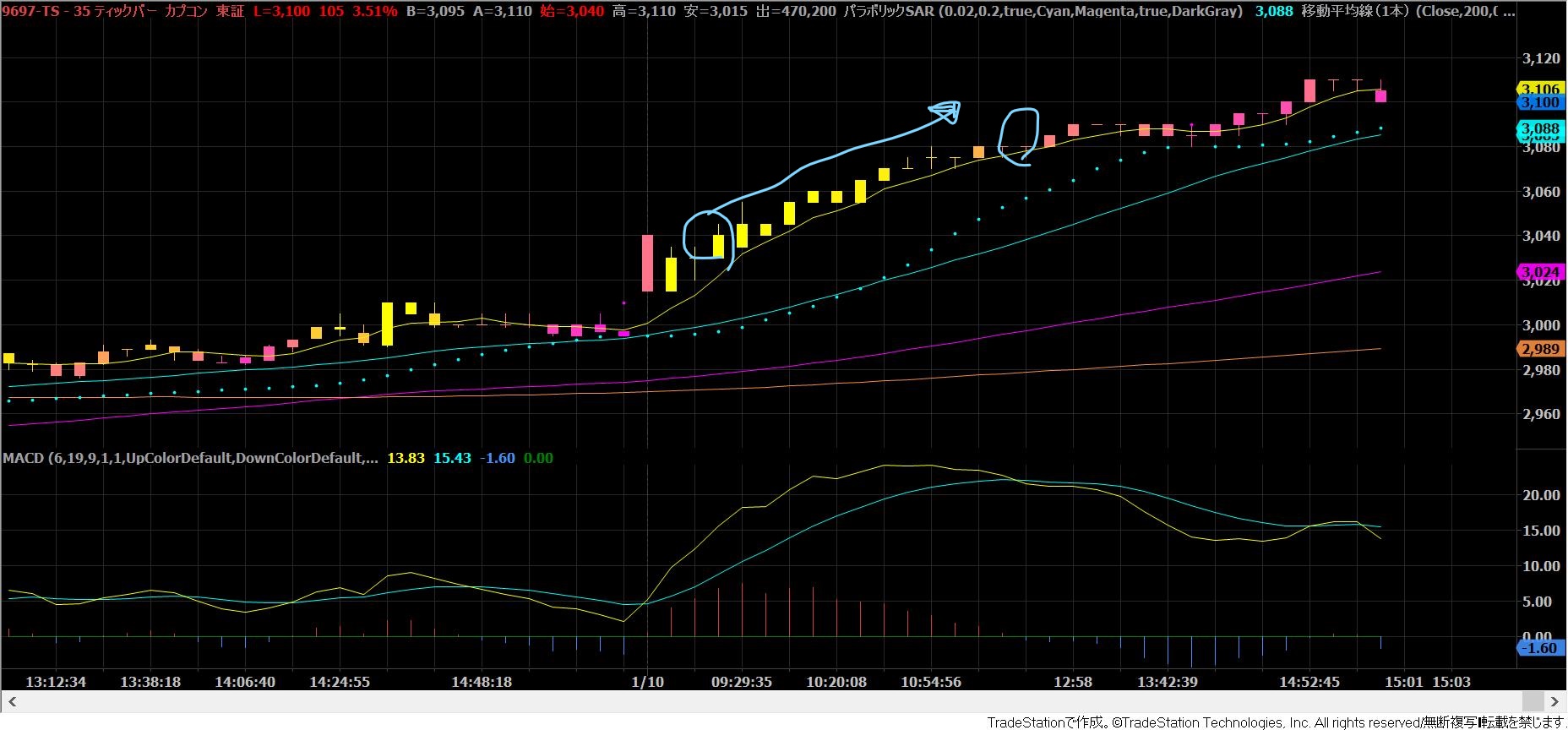
Task: Select the symbol title '9697-TS - 35 ティックバー カプコン 東証'
Action: click(123, 11)
